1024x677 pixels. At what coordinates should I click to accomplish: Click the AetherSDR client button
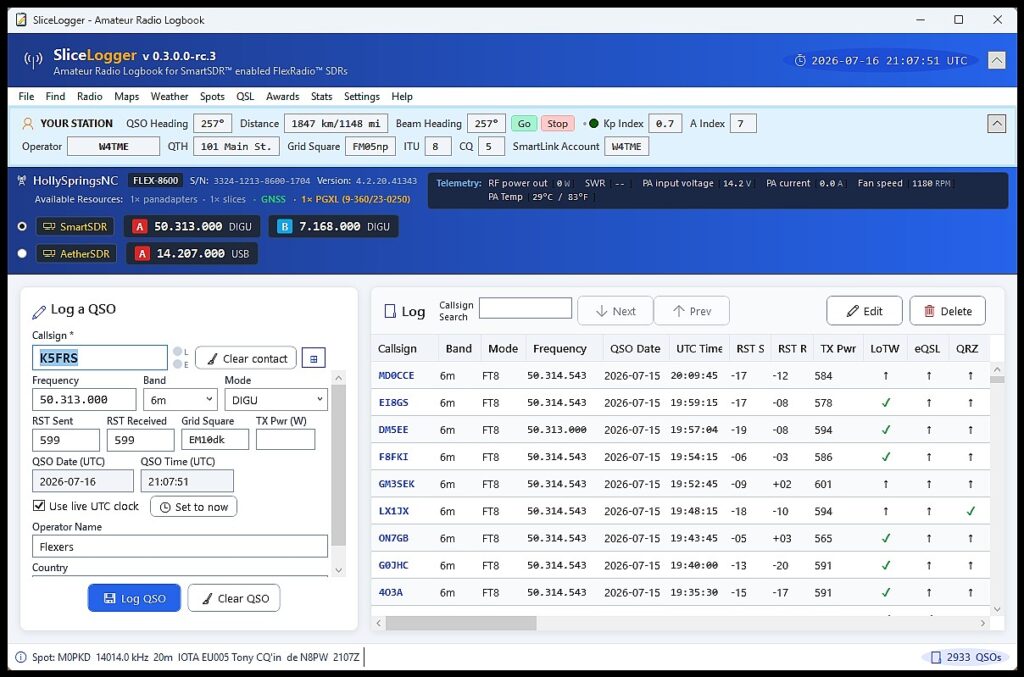point(76,253)
